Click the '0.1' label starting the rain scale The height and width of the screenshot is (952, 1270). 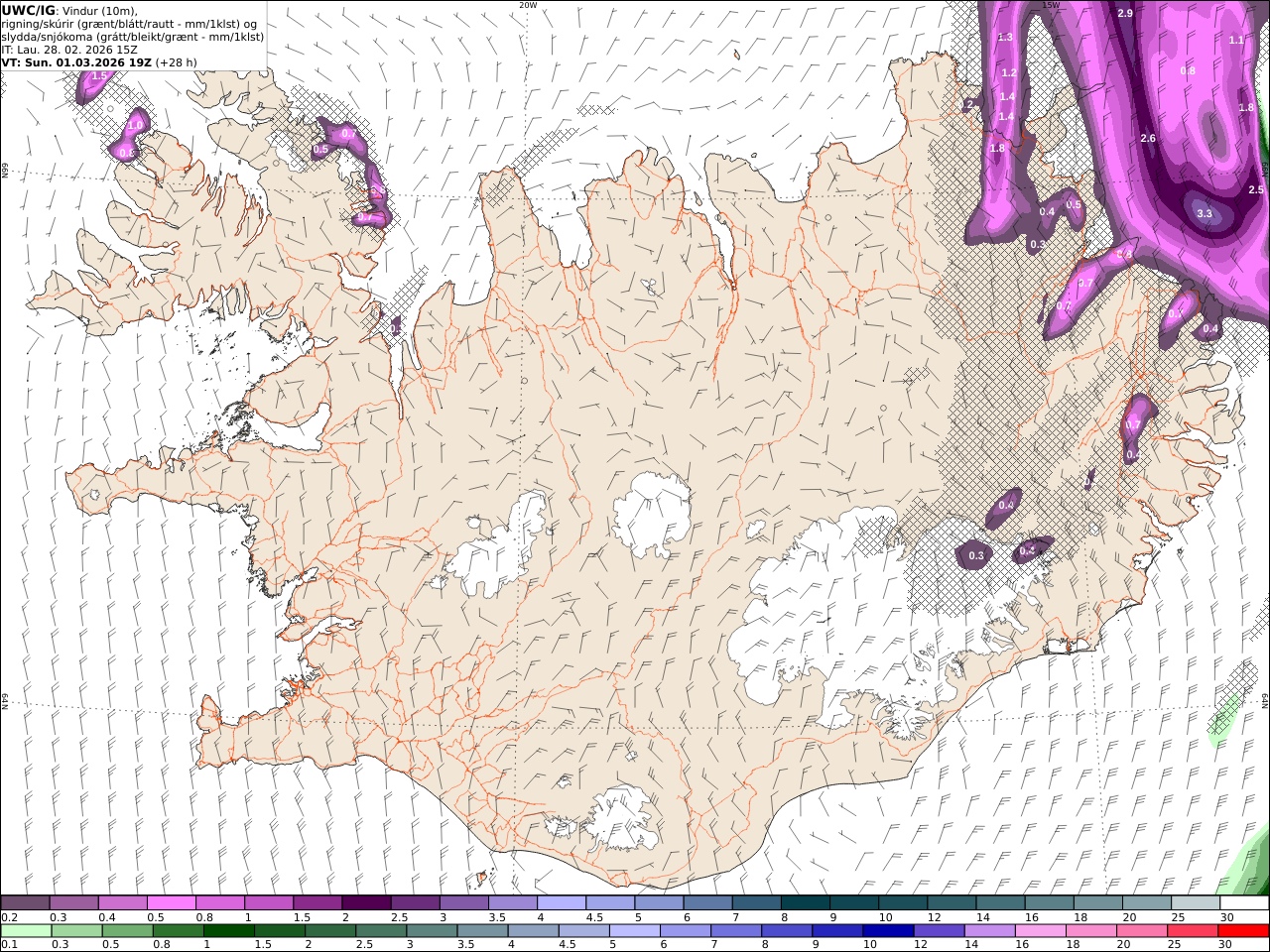(8, 945)
